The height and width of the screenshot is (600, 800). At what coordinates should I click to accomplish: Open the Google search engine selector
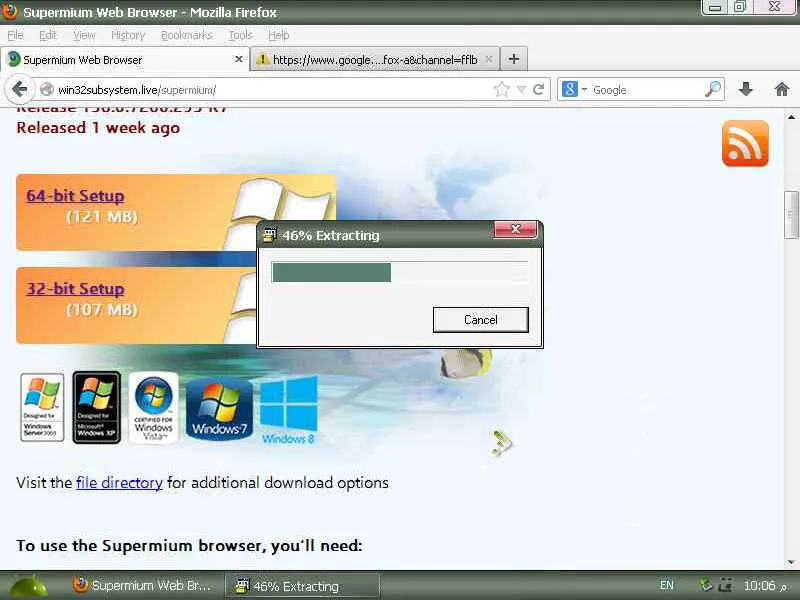click(x=574, y=90)
